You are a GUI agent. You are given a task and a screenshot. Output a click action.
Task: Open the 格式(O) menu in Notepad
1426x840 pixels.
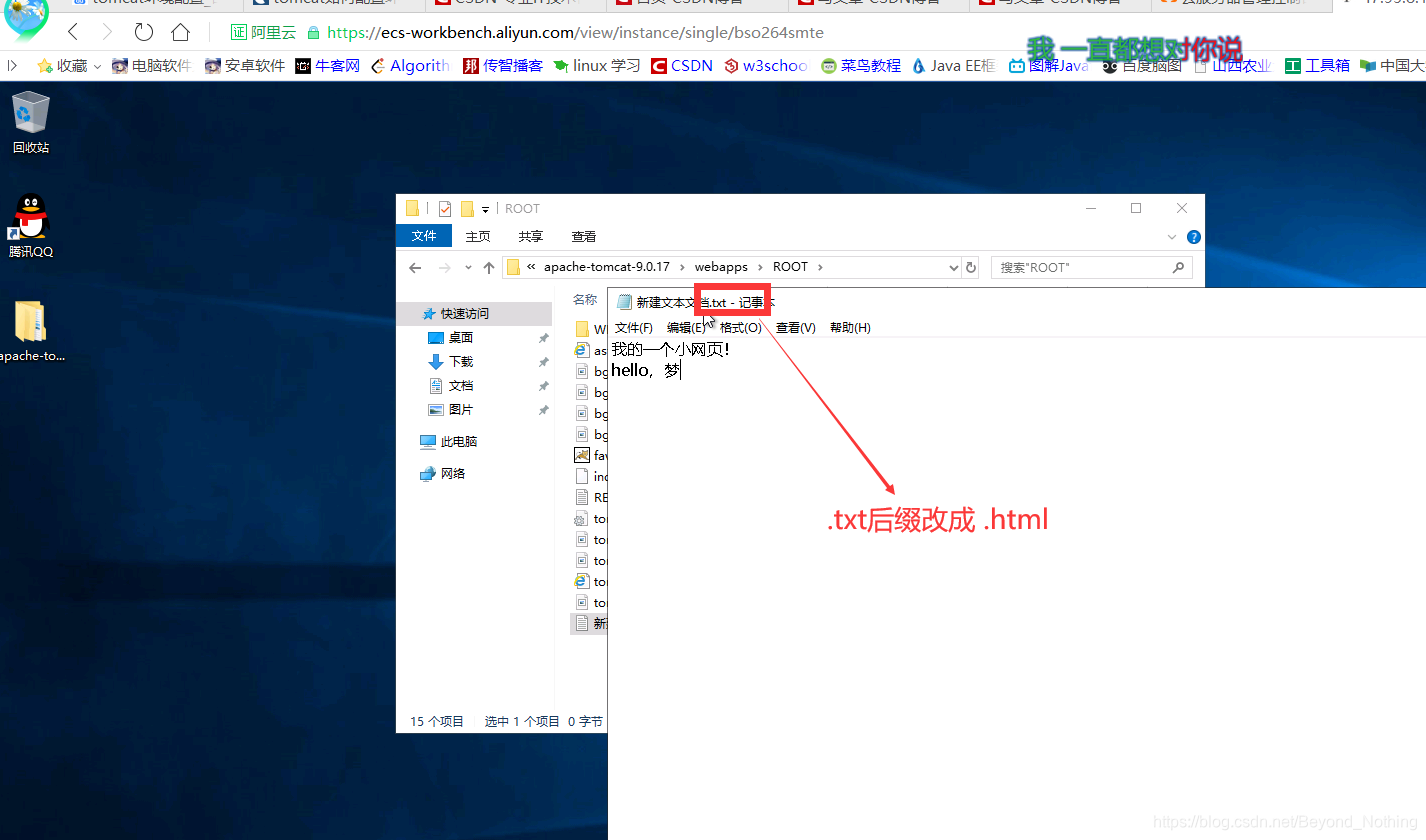pyautogui.click(x=740, y=327)
